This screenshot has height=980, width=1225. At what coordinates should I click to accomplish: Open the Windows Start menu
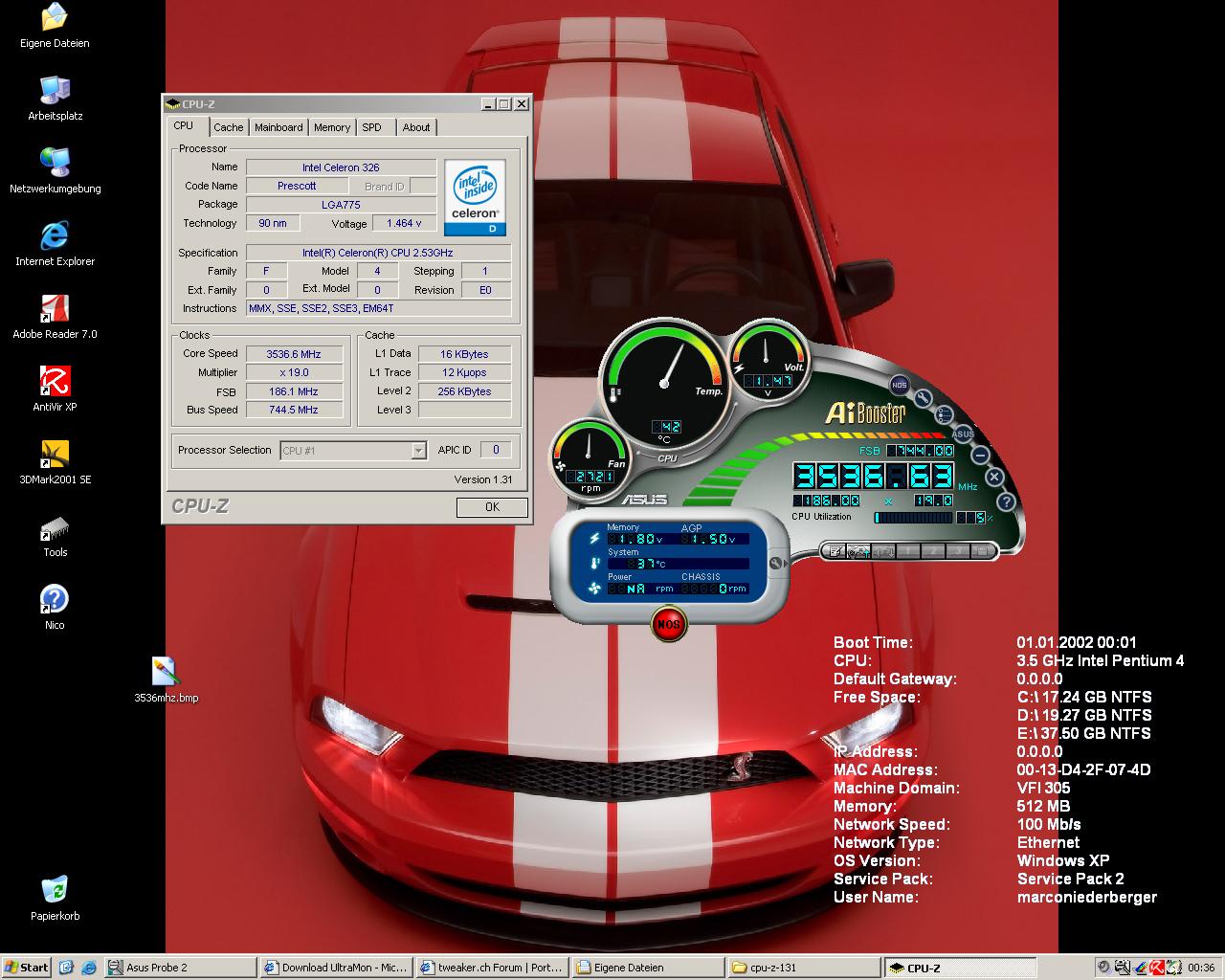(x=26, y=967)
